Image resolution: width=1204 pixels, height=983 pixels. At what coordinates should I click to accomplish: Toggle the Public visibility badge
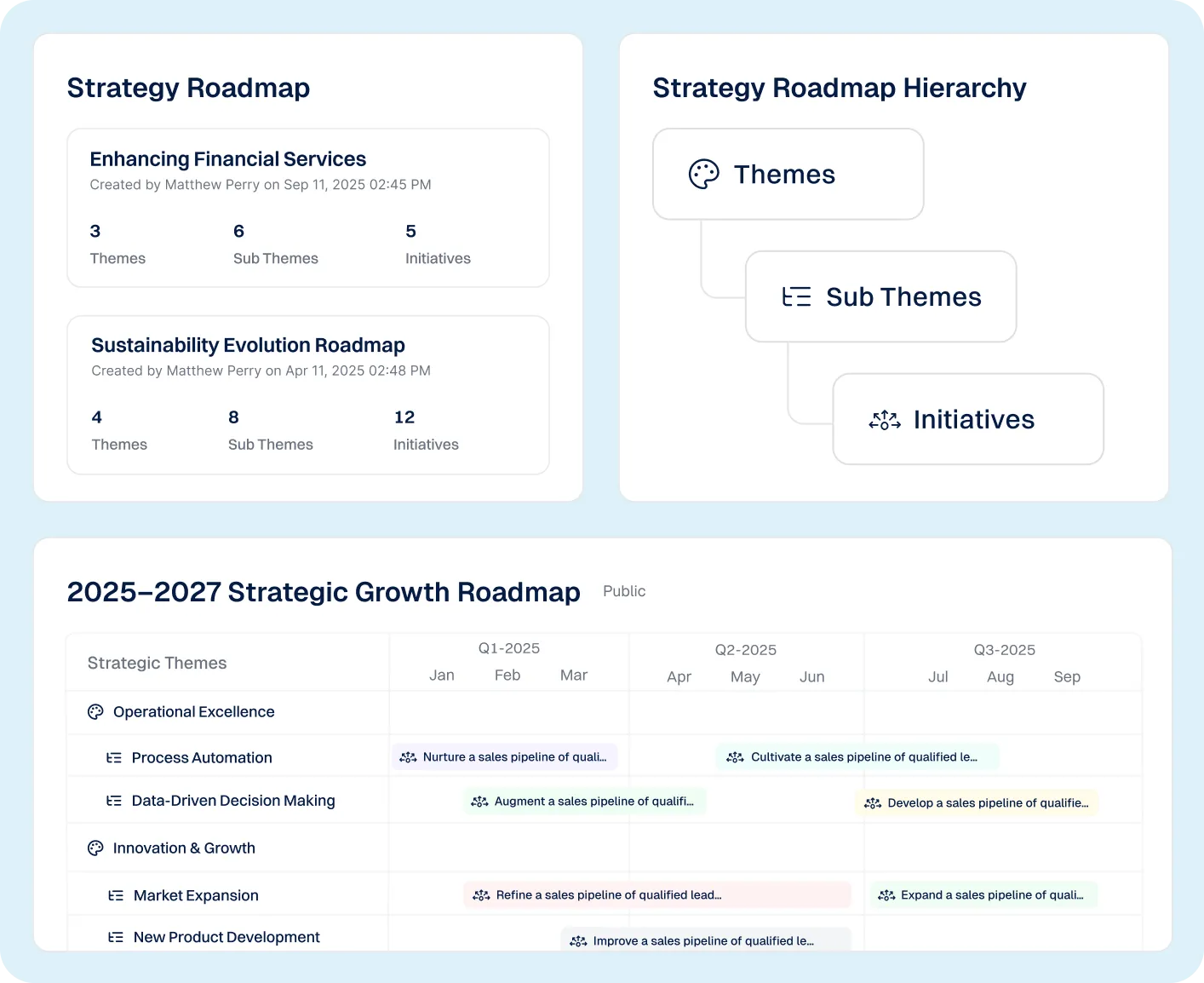click(x=624, y=591)
